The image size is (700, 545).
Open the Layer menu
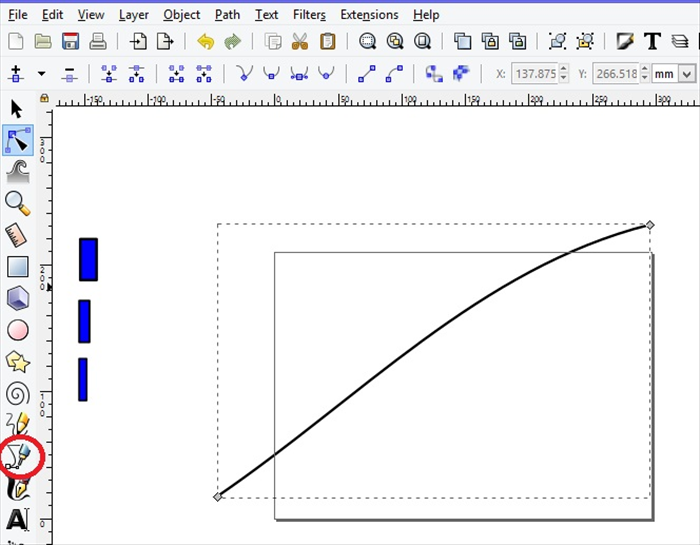[133, 15]
